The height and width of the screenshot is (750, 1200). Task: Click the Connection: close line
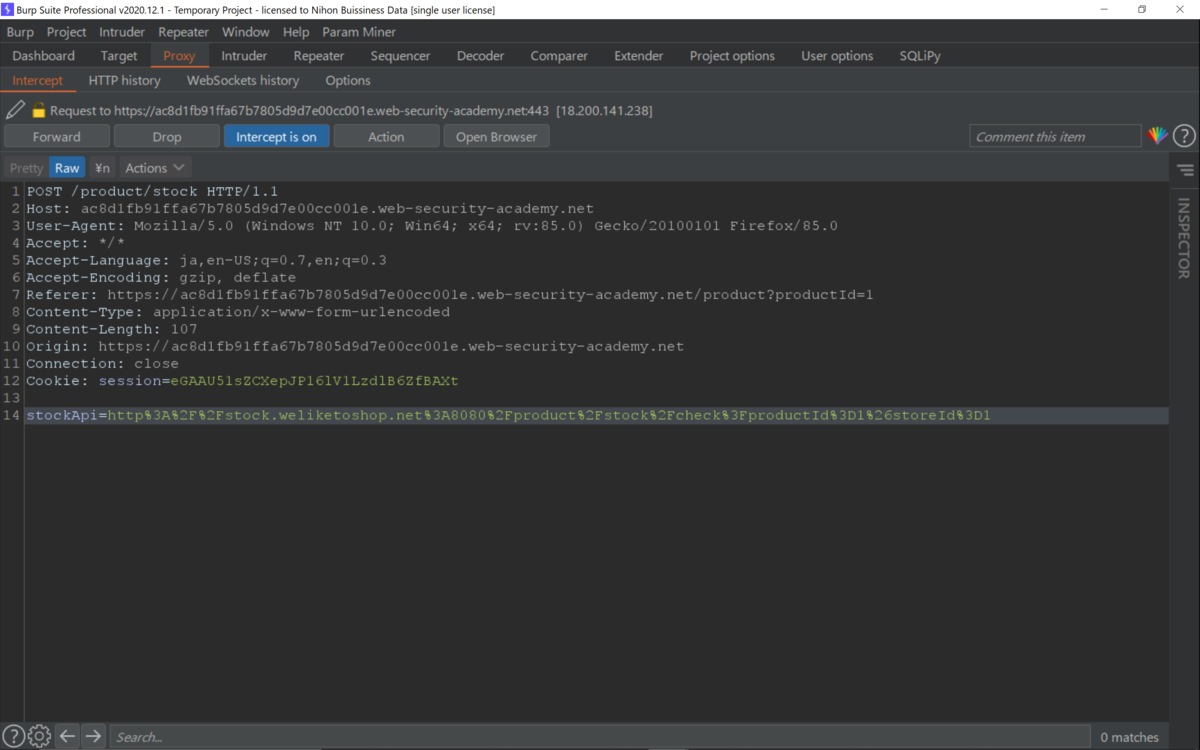tap(102, 364)
